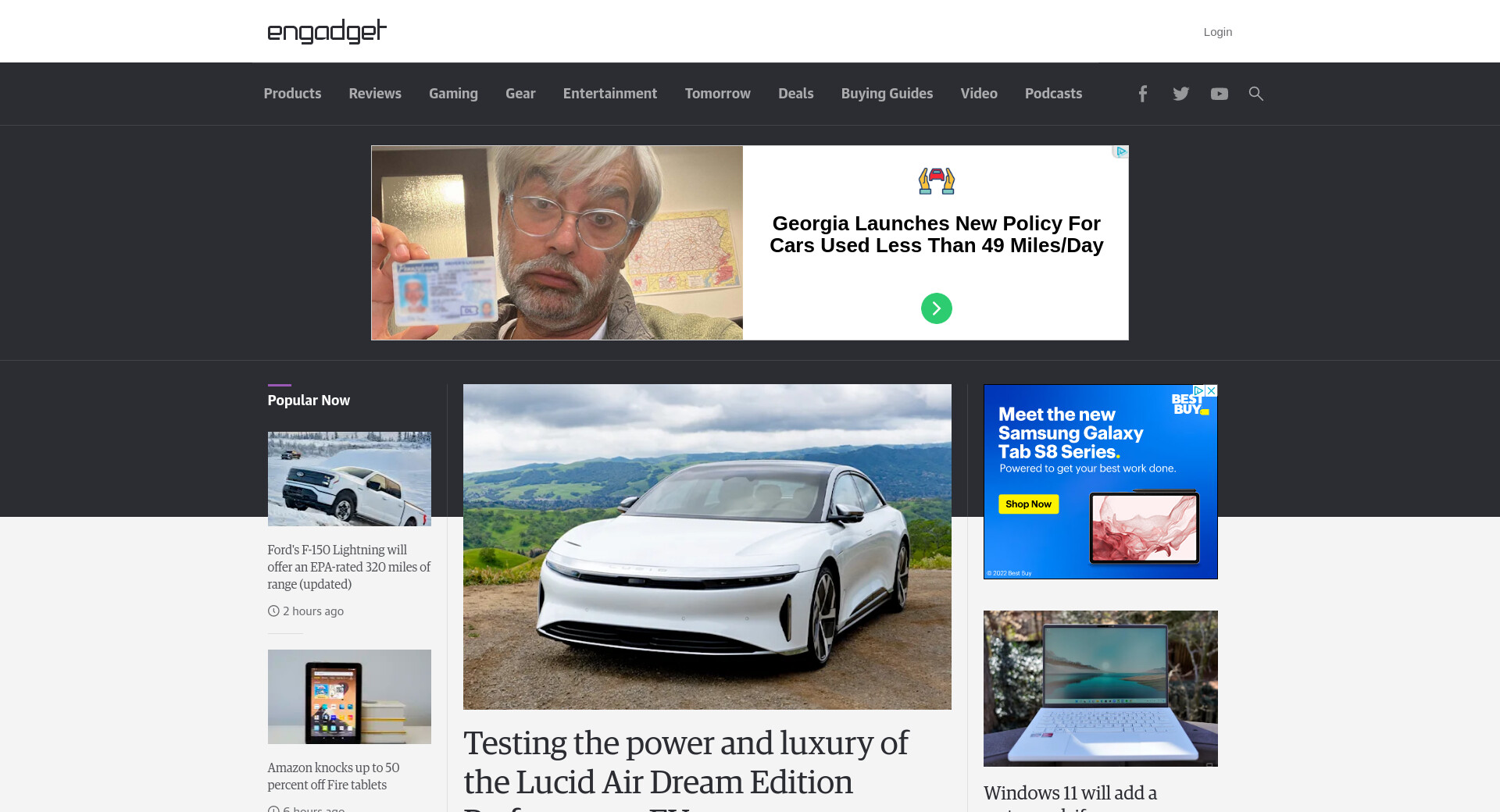This screenshot has height=812, width=1500.
Task: Open Engadget's Facebook page icon
Action: tap(1142, 94)
